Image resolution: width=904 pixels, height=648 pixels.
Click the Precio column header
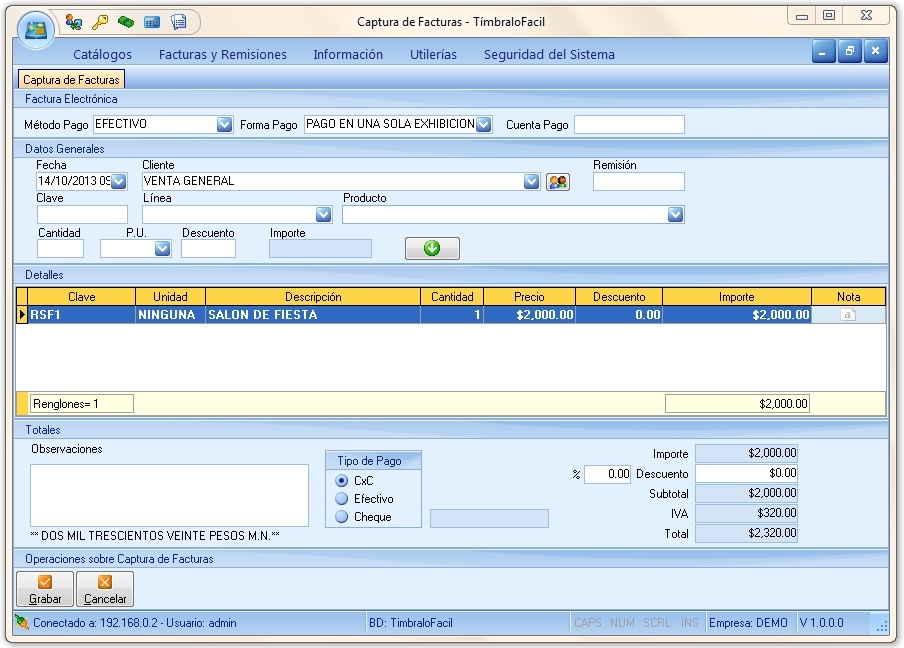tap(529, 297)
